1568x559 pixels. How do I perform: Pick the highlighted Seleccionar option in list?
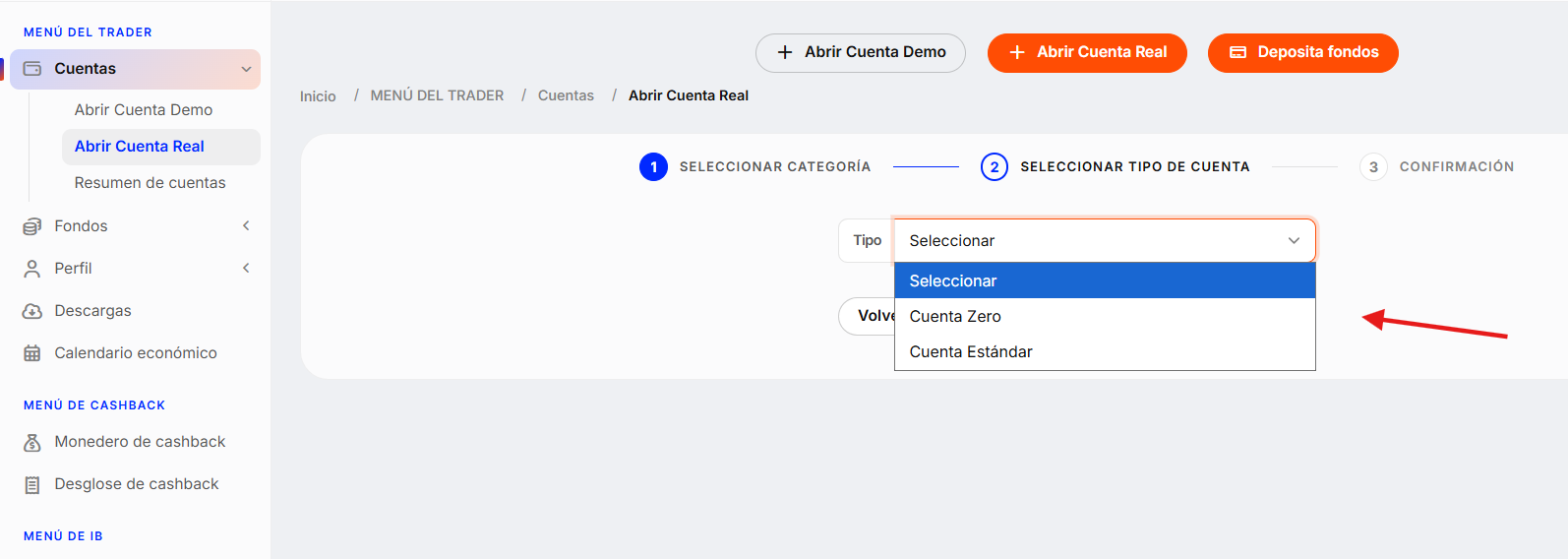tap(1105, 280)
